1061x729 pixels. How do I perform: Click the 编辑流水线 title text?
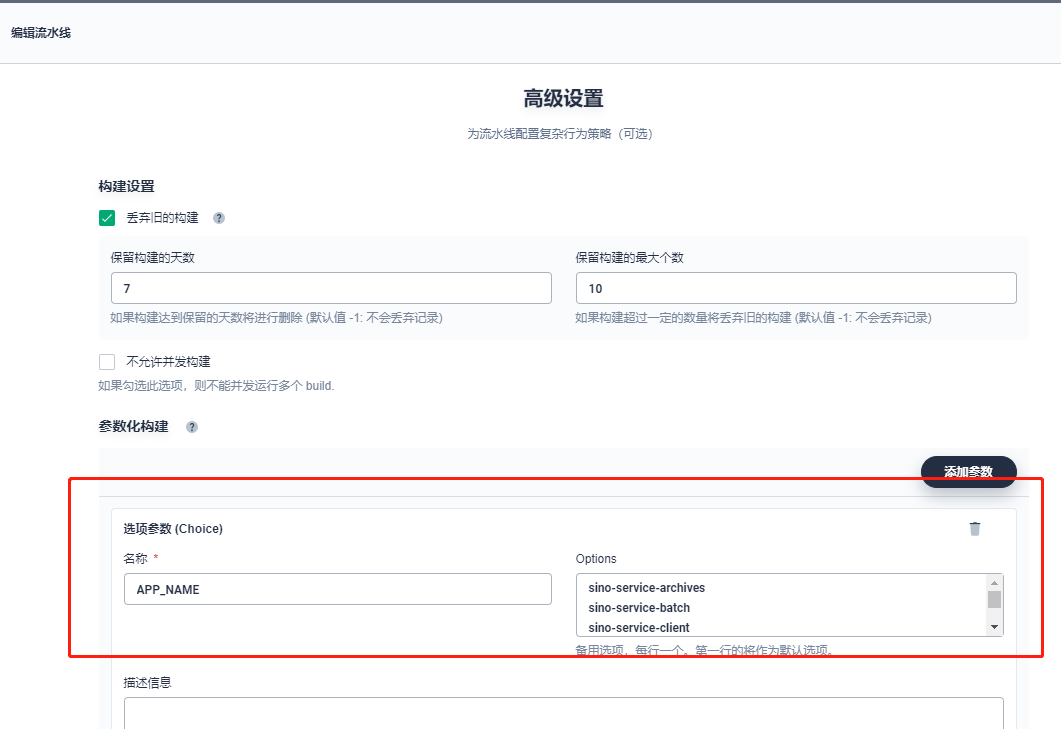41,32
